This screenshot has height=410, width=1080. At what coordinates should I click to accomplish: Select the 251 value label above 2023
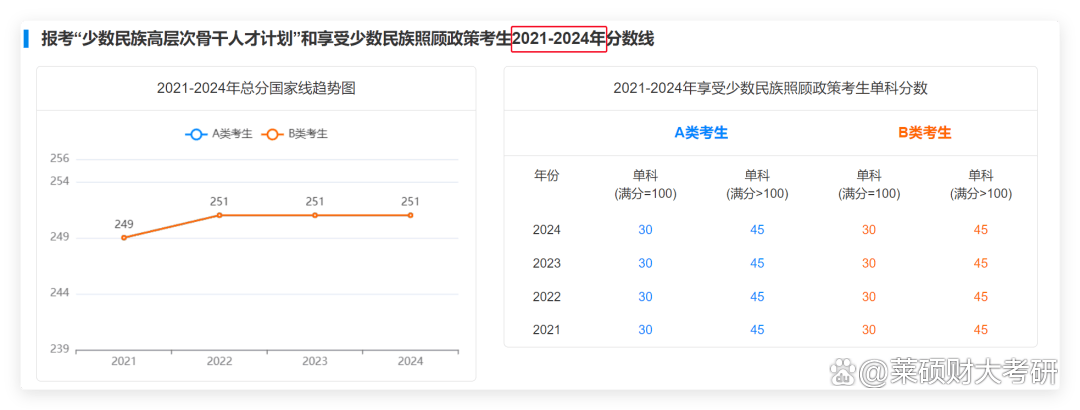tap(315, 201)
